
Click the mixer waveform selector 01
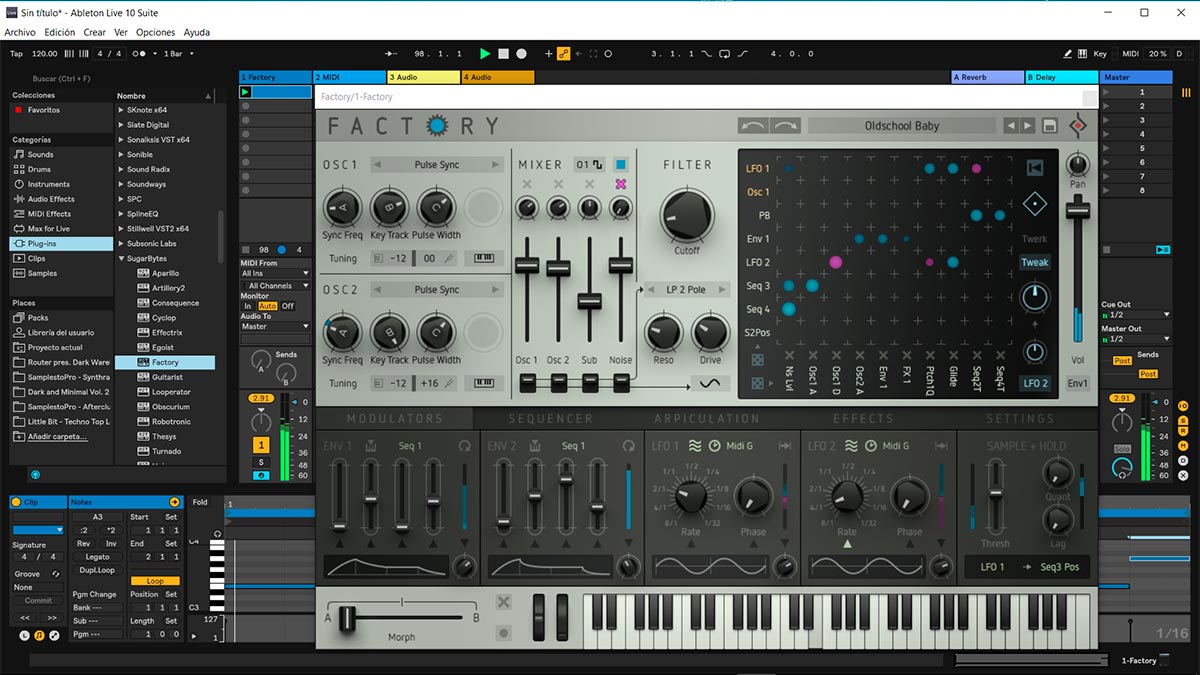(589, 164)
